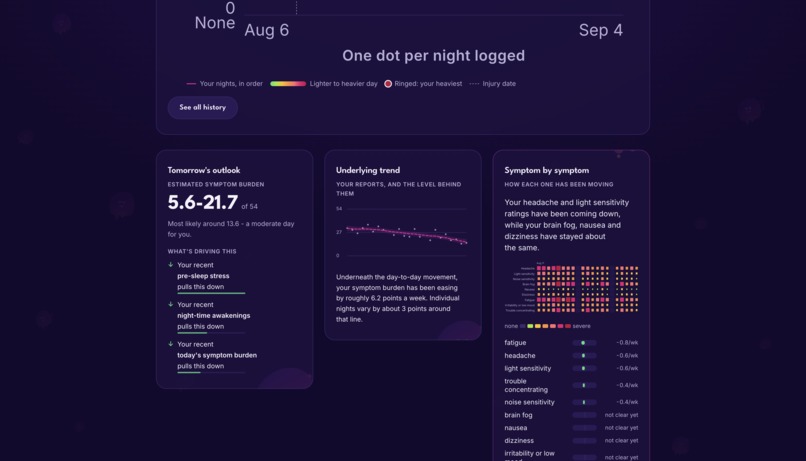Click the down arrow beside pre-sleep stress
This screenshot has height=461, width=806.
[x=171, y=265]
